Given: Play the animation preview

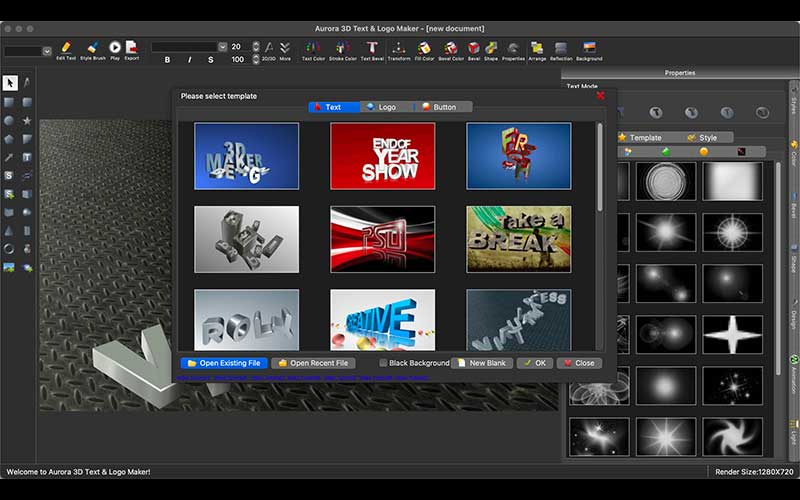Looking at the screenshot, I should tap(115, 51).
